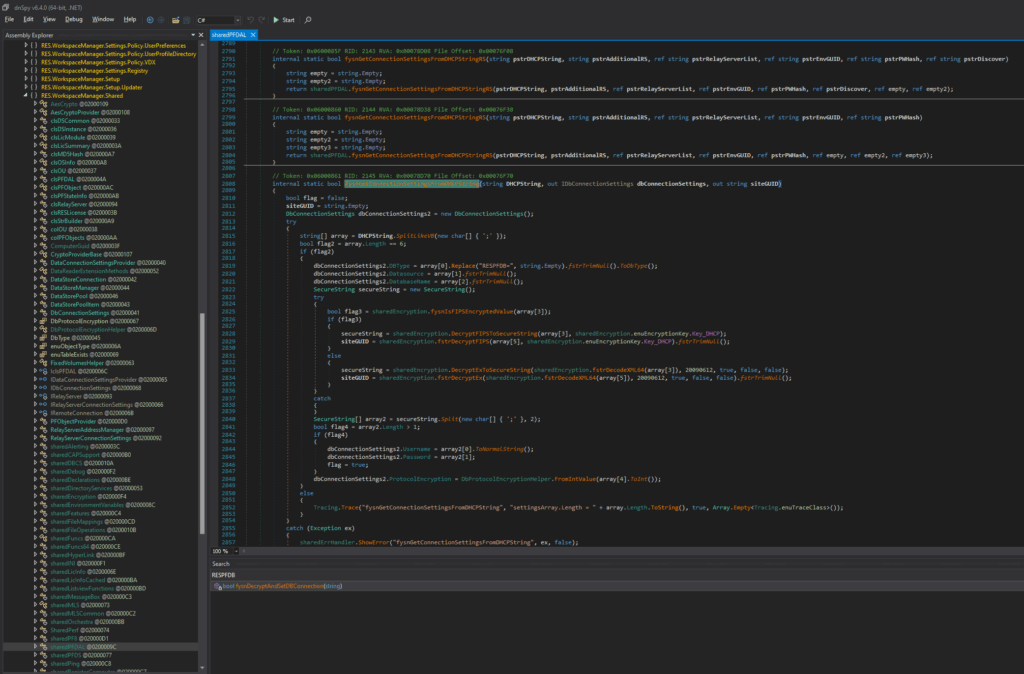
Task: Expand the RES.WorkspaceManager.Setup namespace node
Action: click(26, 79)
